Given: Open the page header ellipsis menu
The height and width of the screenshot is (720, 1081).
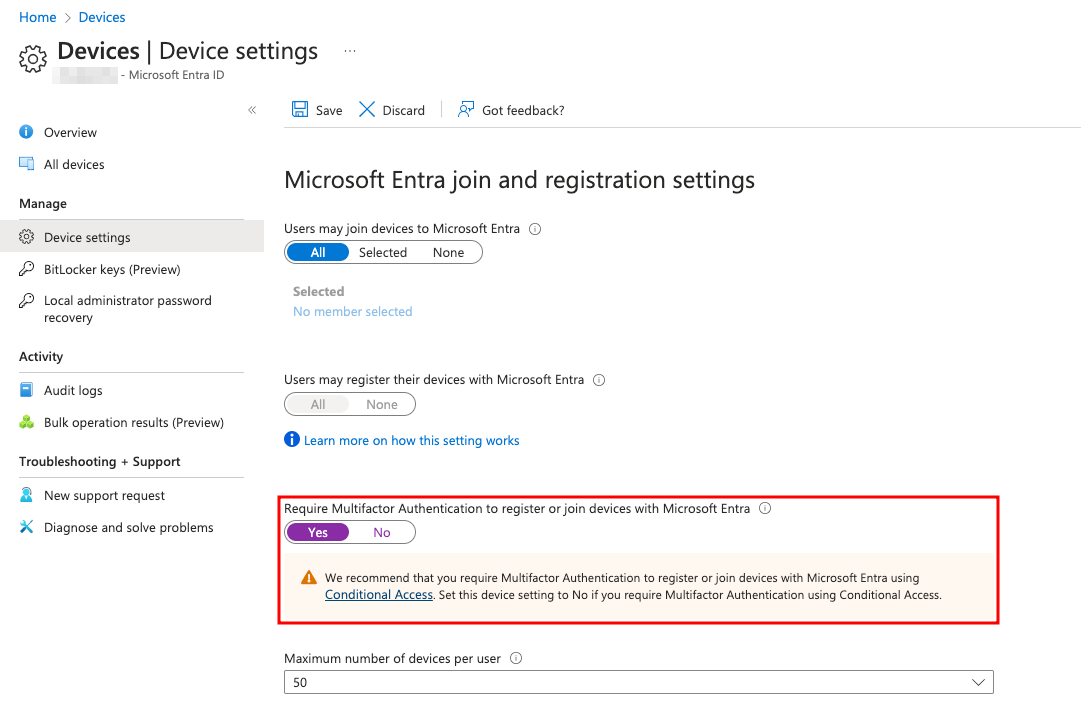Looking at the screenshot, I should tap(349, 50).
